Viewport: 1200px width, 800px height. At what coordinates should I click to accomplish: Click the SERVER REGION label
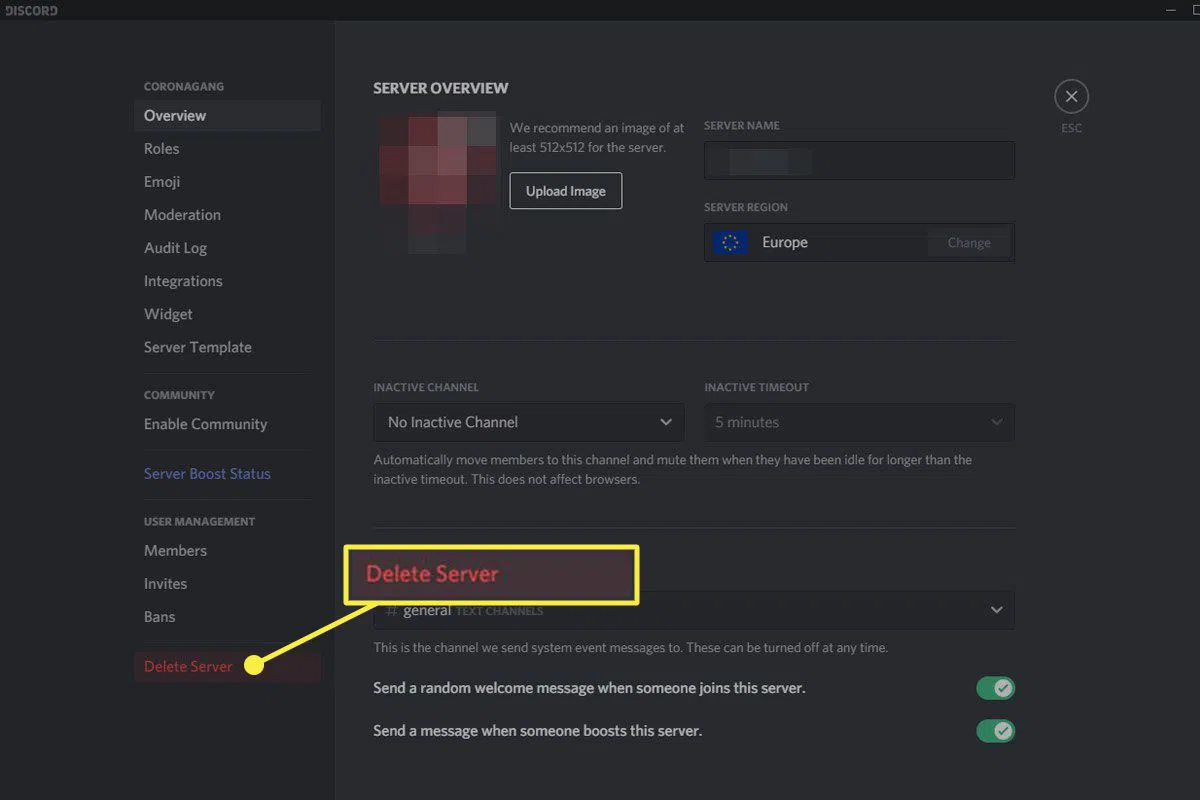point(746,207)
